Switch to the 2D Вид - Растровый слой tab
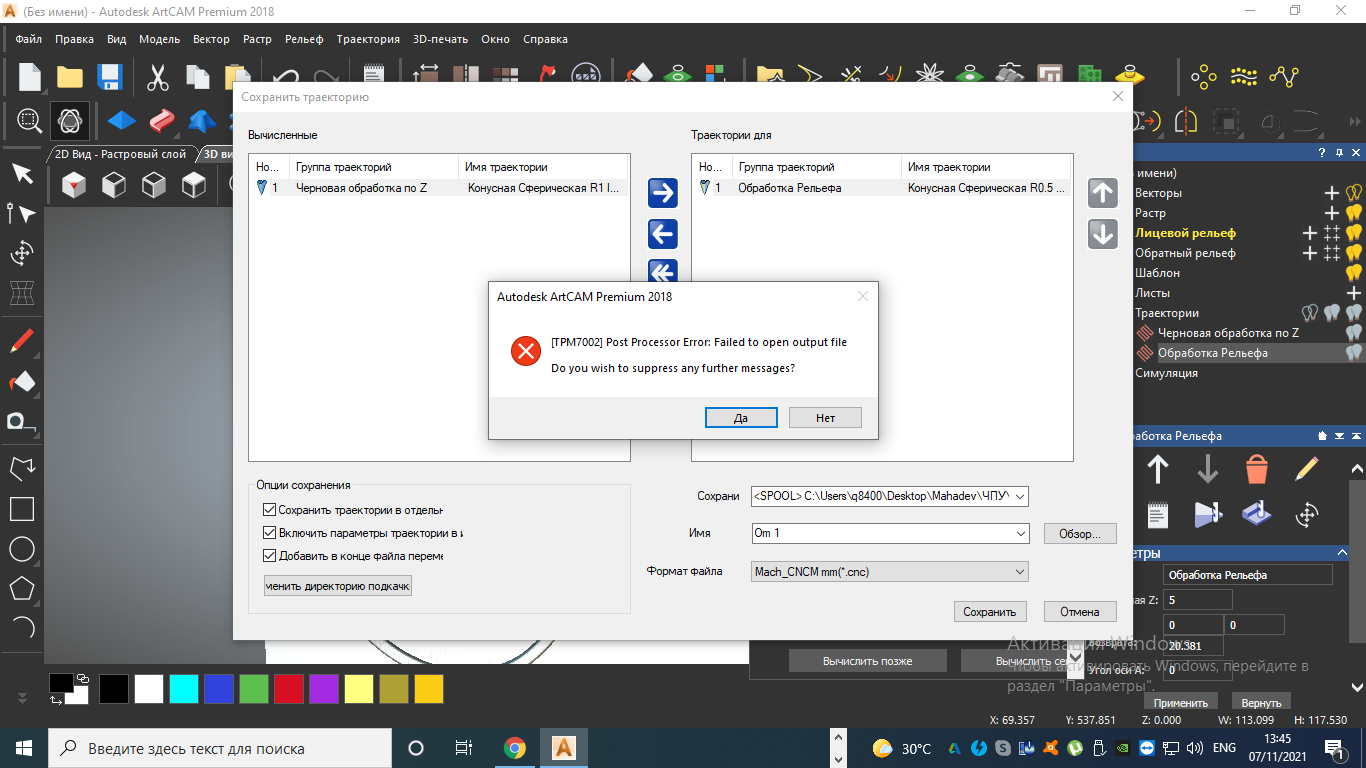This screenshot has height=768, width=1366. (x=120, y=154)
